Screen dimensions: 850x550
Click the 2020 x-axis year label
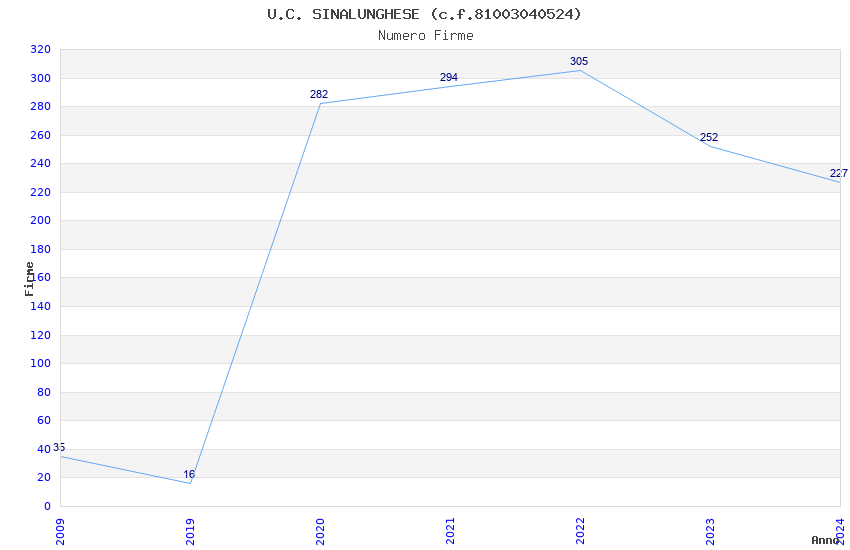click(x=320, y=530)
